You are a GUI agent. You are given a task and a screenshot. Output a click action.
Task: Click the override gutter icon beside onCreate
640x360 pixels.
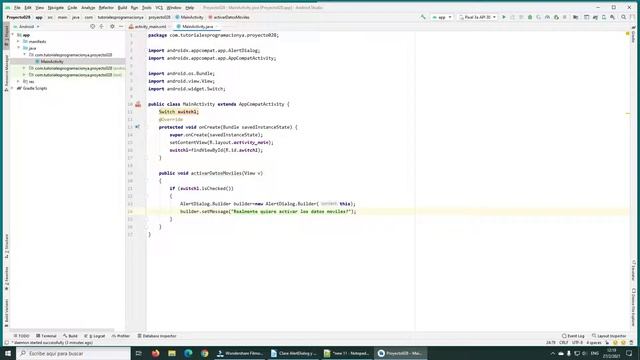138,127
